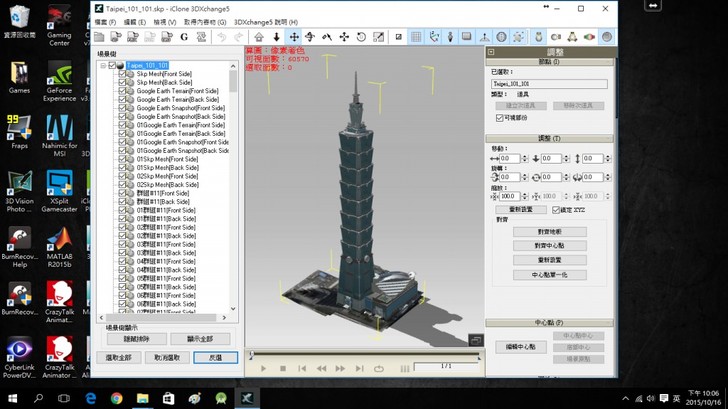Click the 對齊地面 button
This screenshot has height=409, width=728.
[549, 232]
